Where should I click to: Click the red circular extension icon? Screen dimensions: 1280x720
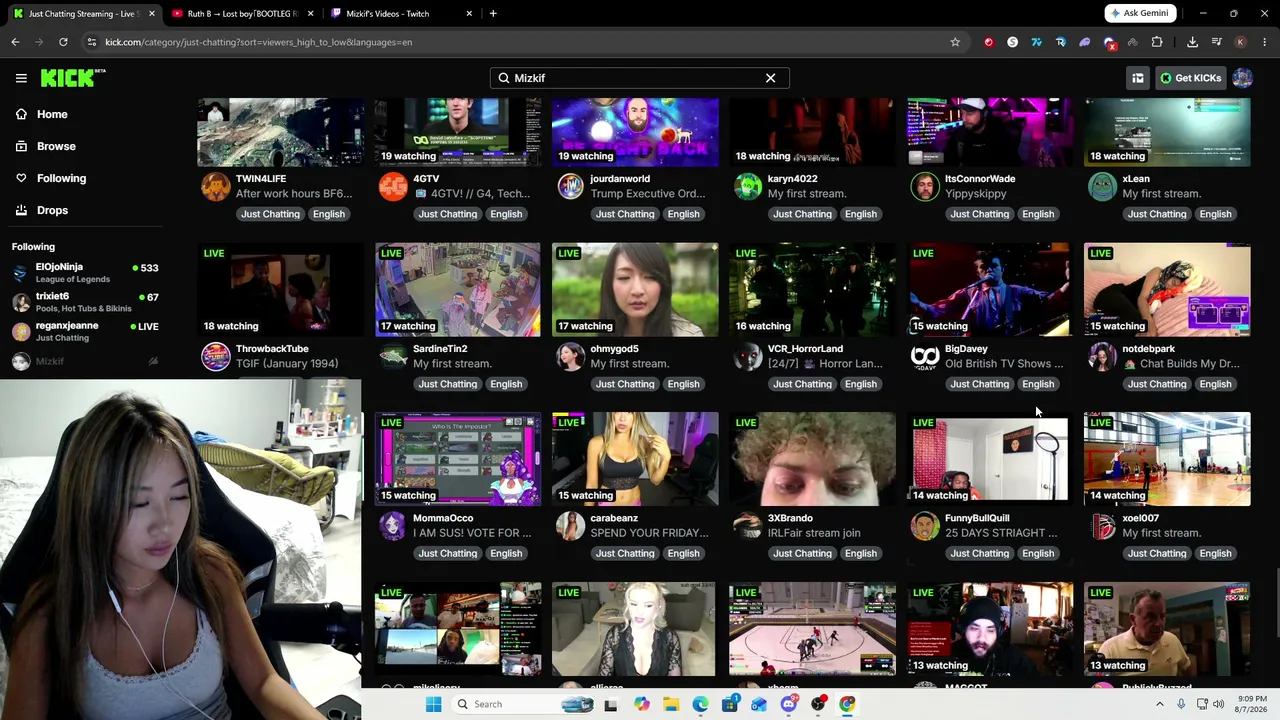988,42
